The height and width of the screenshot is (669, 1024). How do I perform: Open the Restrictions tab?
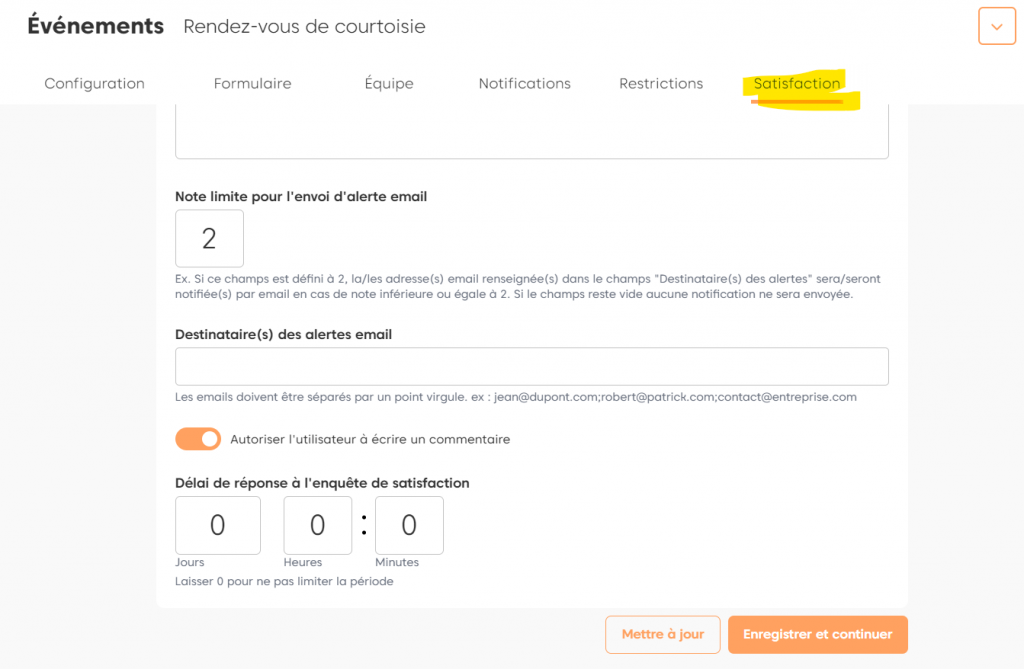point(661,84)
